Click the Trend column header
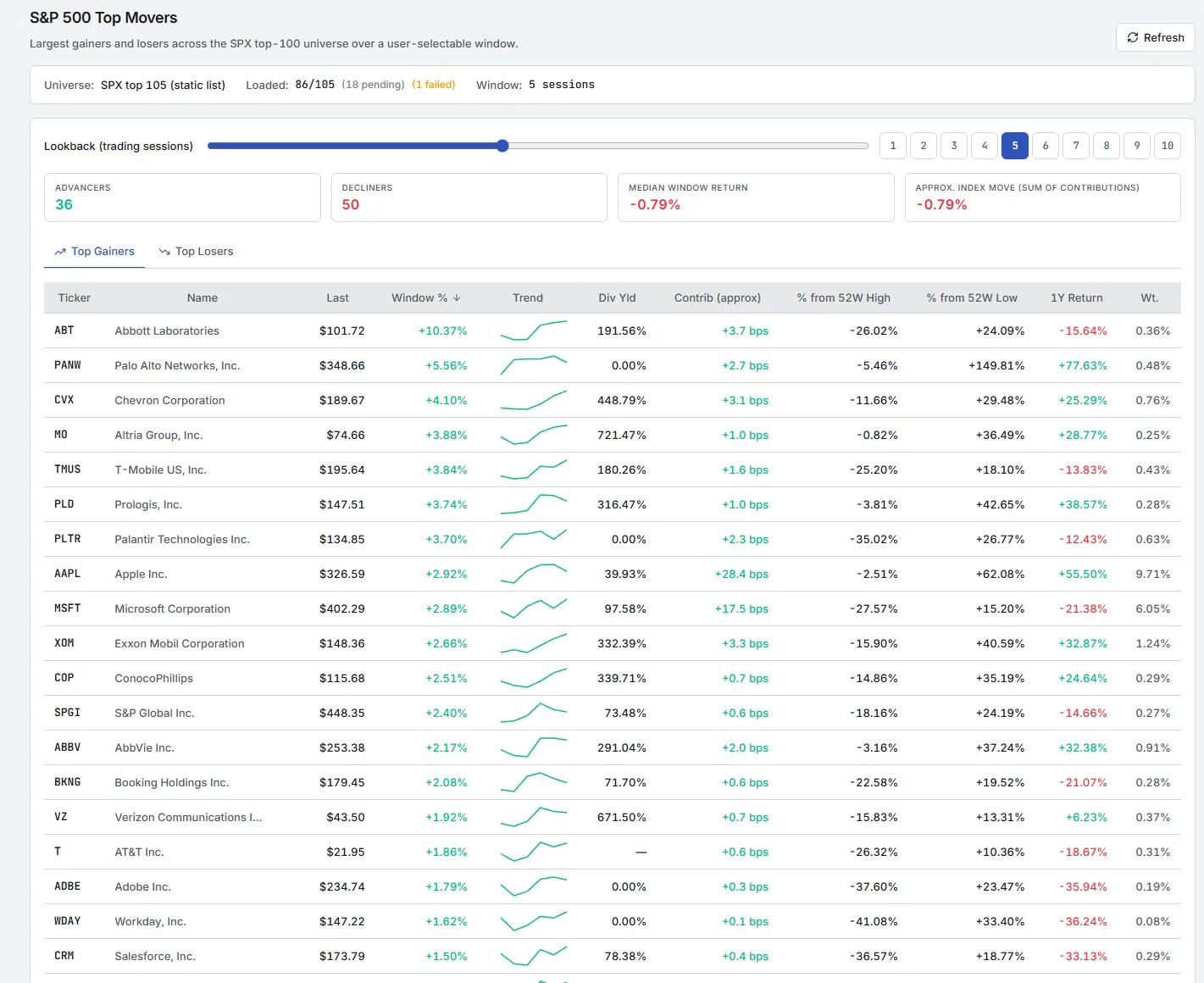The image size is (1204, 983). [x=528, y=297]
